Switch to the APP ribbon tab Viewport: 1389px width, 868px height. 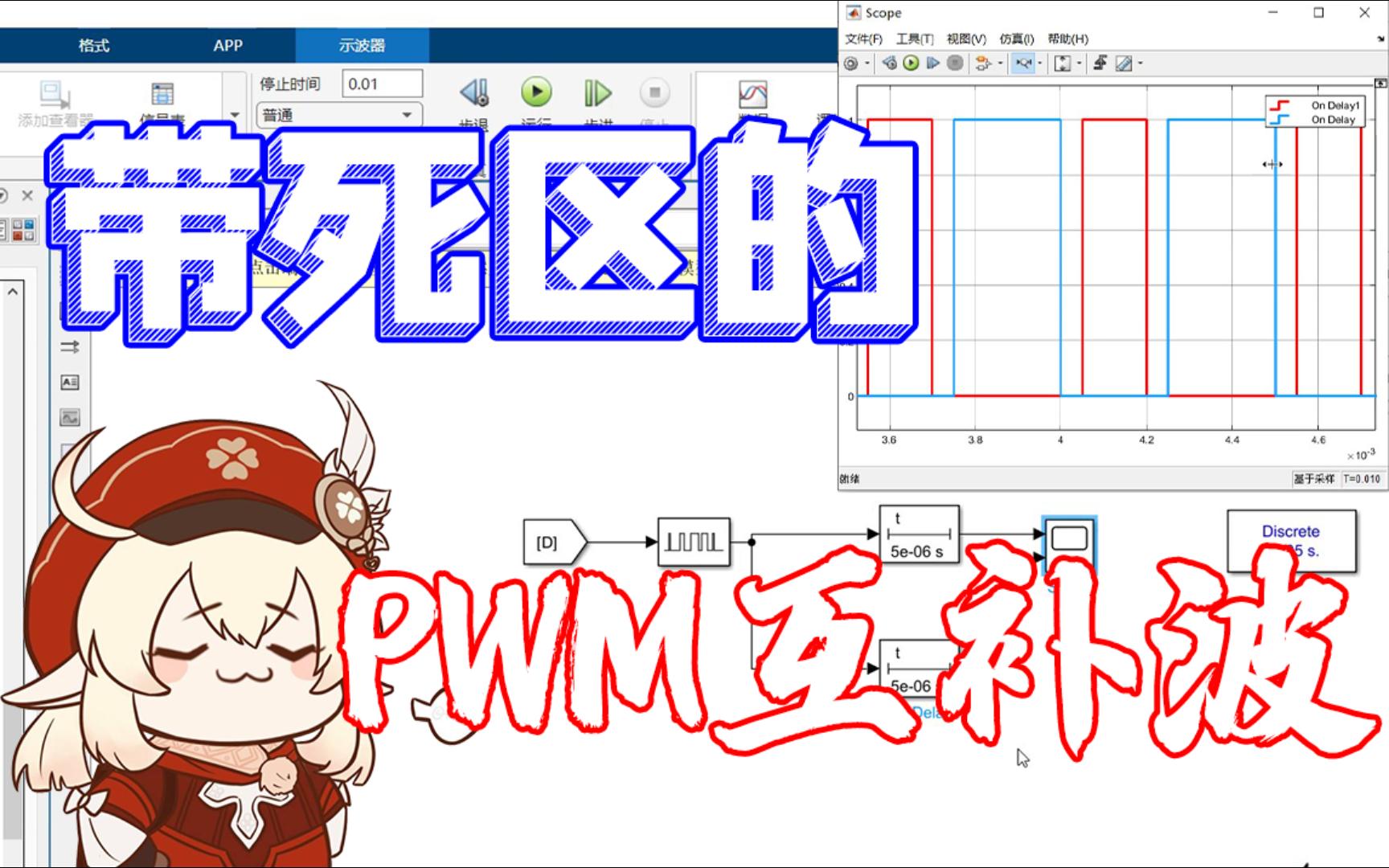226,45
